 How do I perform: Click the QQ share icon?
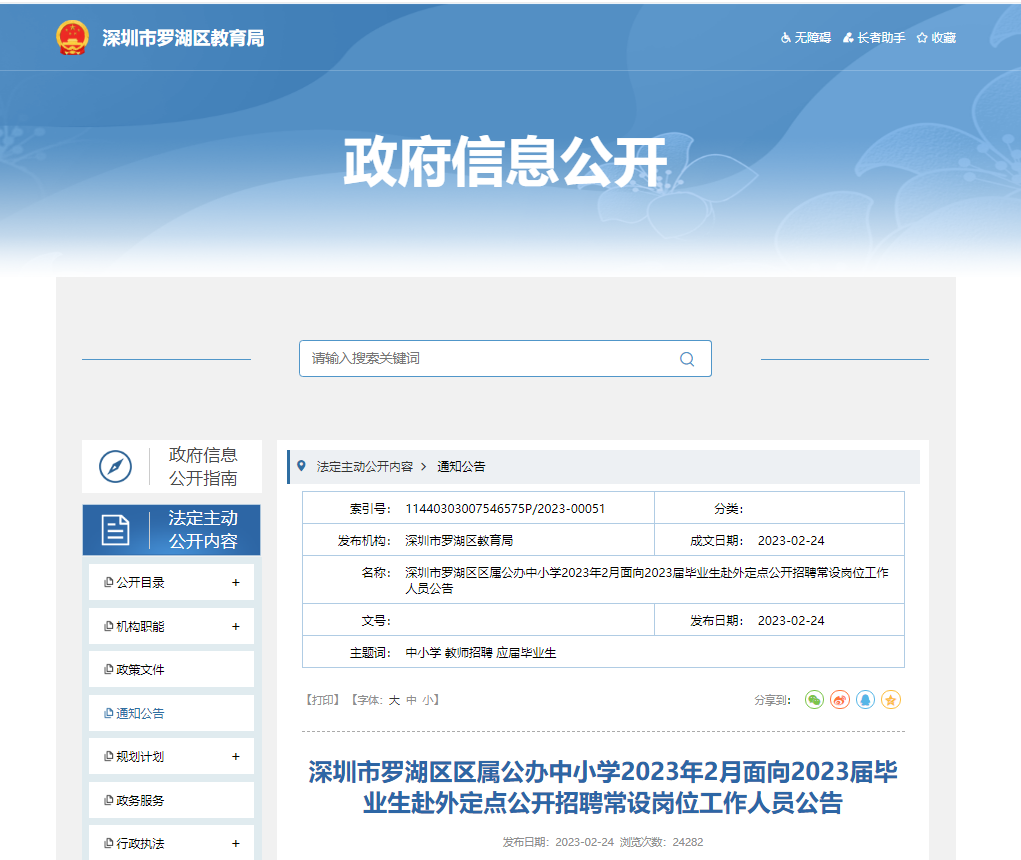click(865, 700)
